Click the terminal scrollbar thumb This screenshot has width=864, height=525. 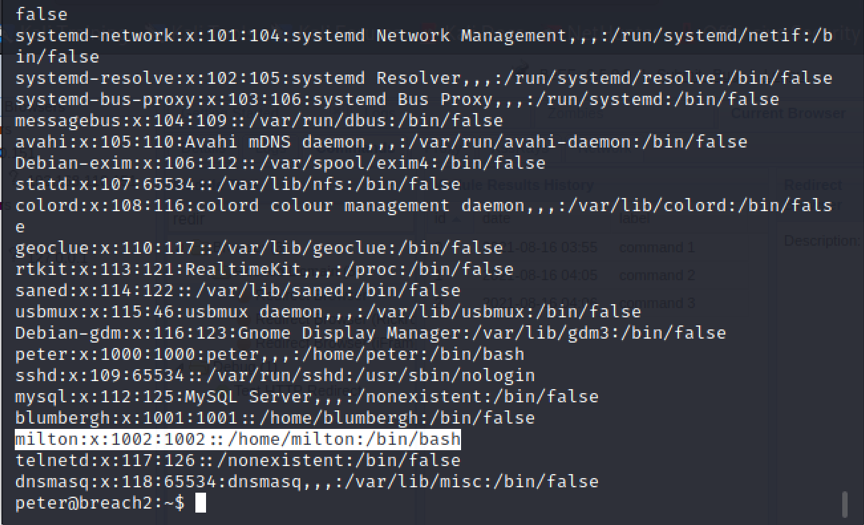(x=845, y=505)
